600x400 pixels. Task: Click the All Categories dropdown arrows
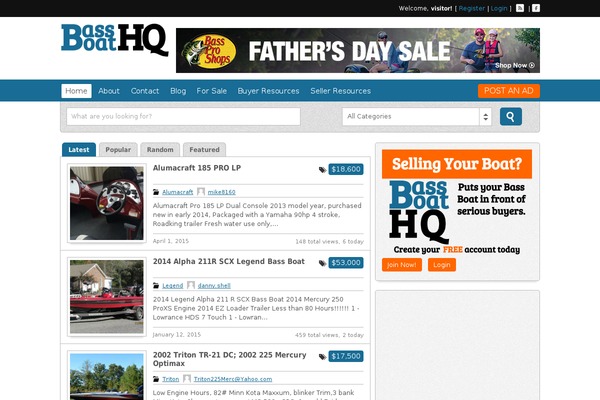486,116
